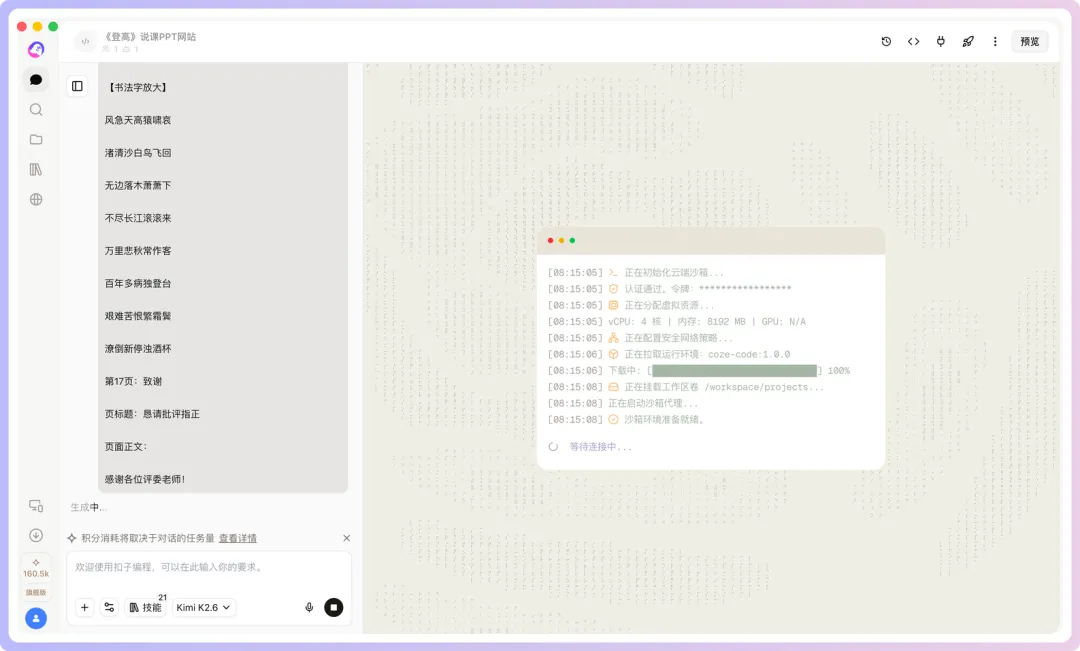Open the Coze logo home icon
Screen dimensions: 1080x651
(36, 50)
